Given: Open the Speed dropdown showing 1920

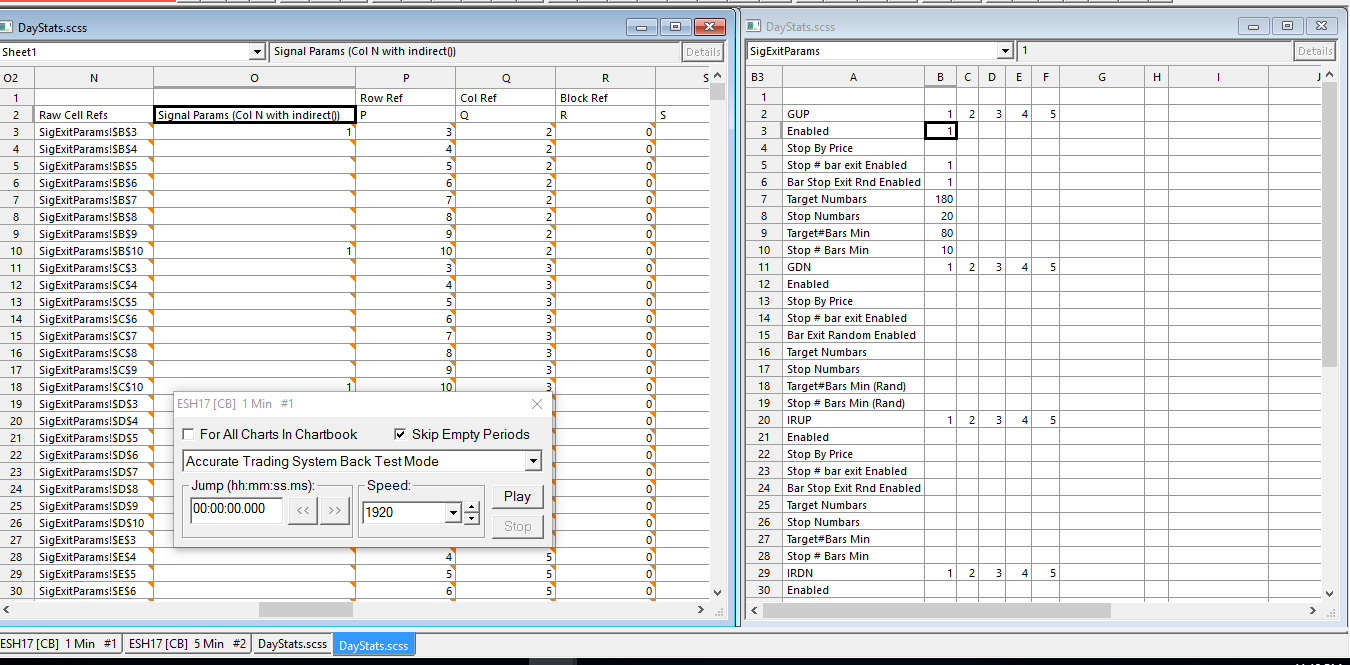Looking at the screenshot, I should click(453, 512).
